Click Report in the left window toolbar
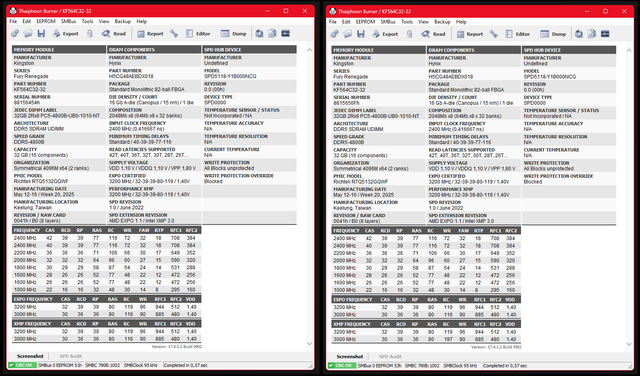 pyautogui.click(x=150, y=33)
